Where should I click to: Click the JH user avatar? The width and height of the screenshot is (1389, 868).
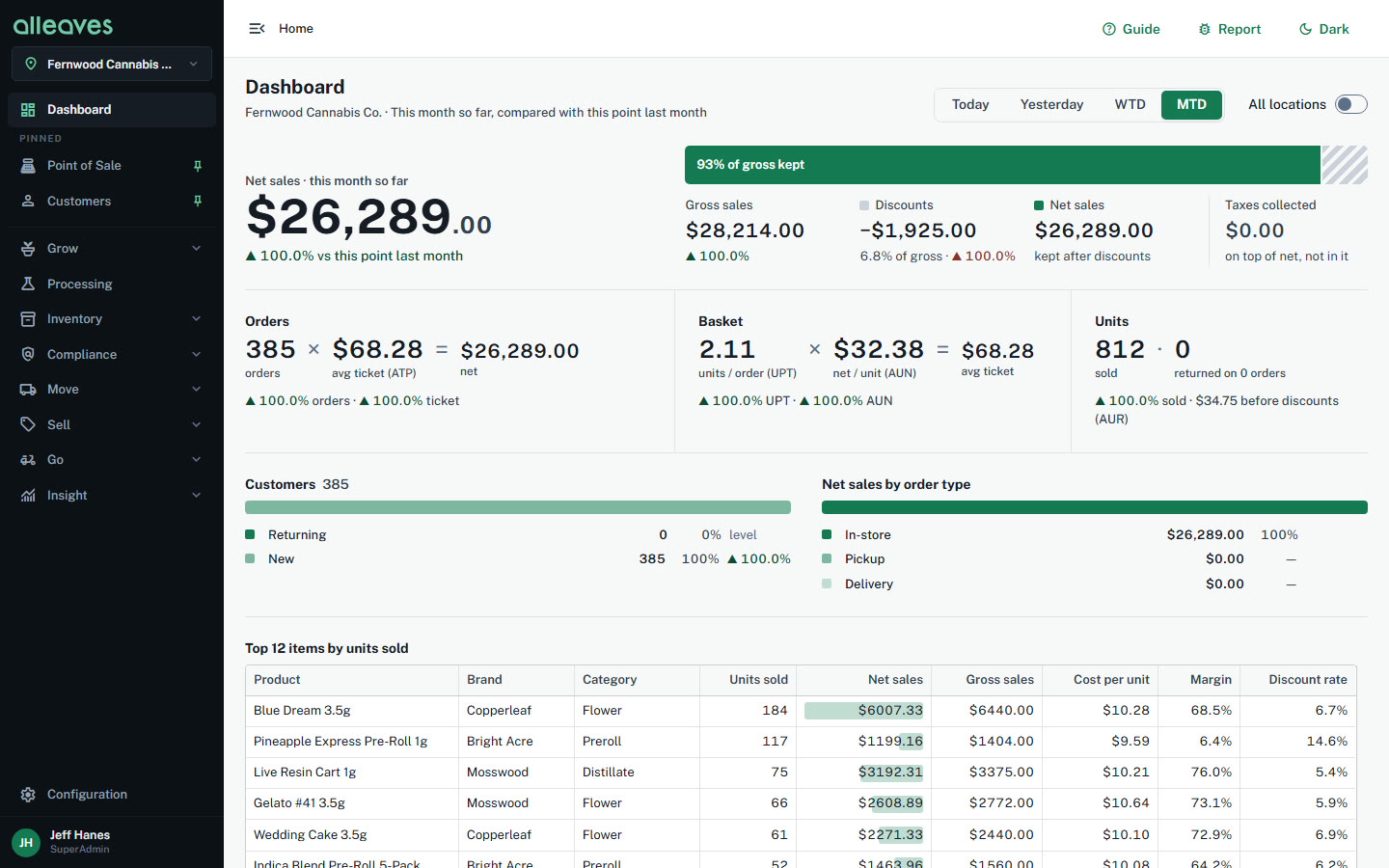pyautogui.click(x=26, y=842)
